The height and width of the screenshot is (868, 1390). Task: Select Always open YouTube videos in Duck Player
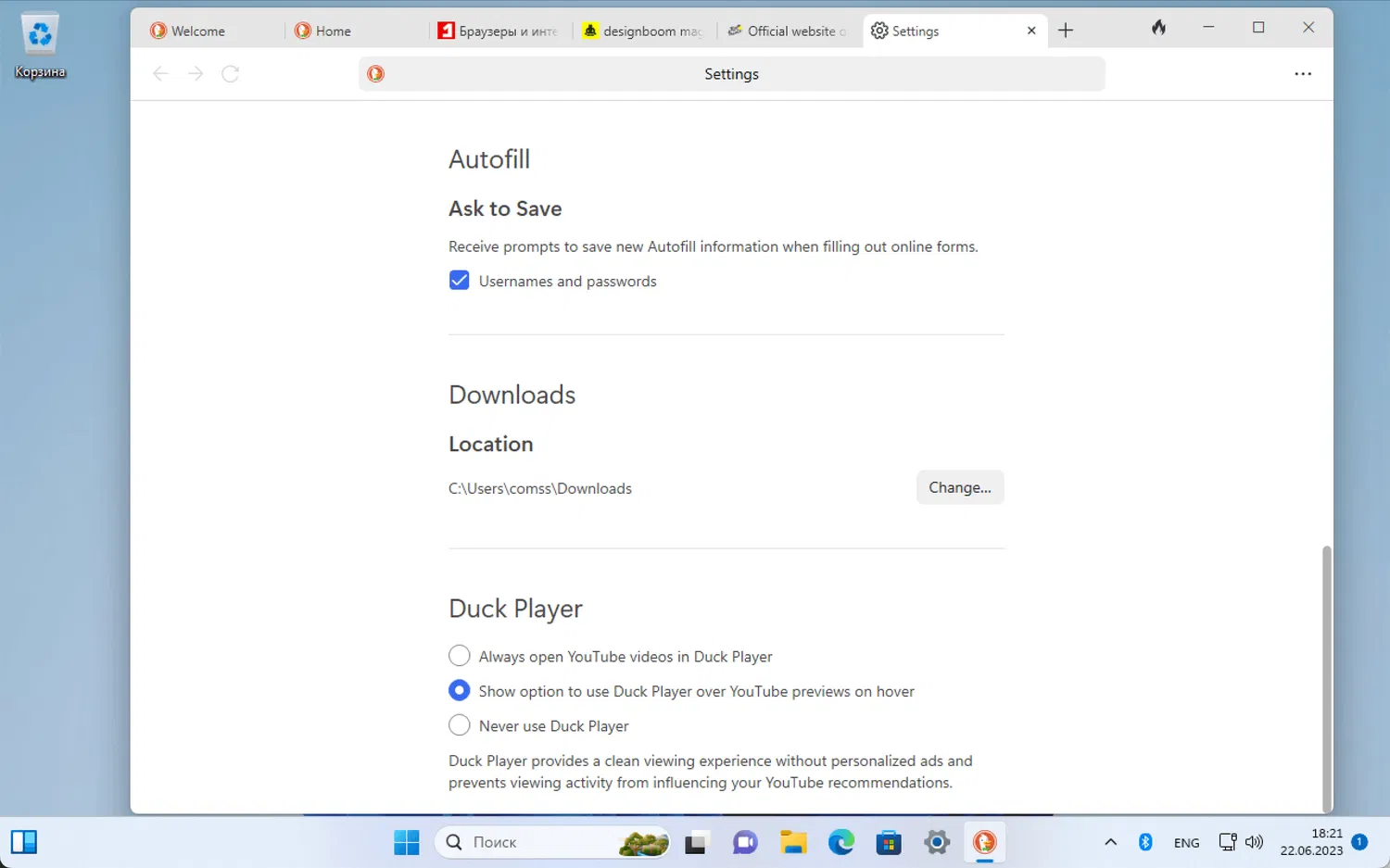[x=459, y=656]
